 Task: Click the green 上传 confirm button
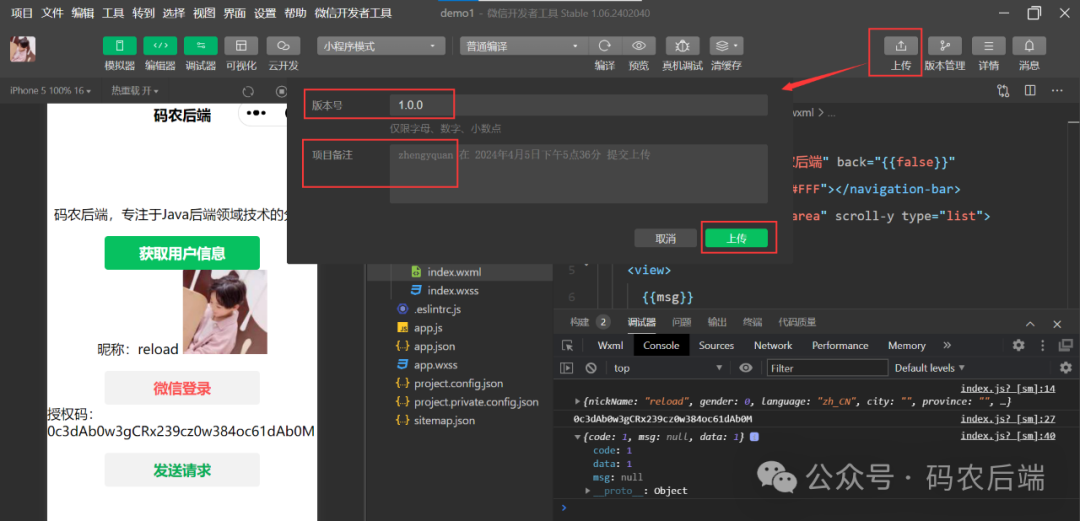(736, 238)
